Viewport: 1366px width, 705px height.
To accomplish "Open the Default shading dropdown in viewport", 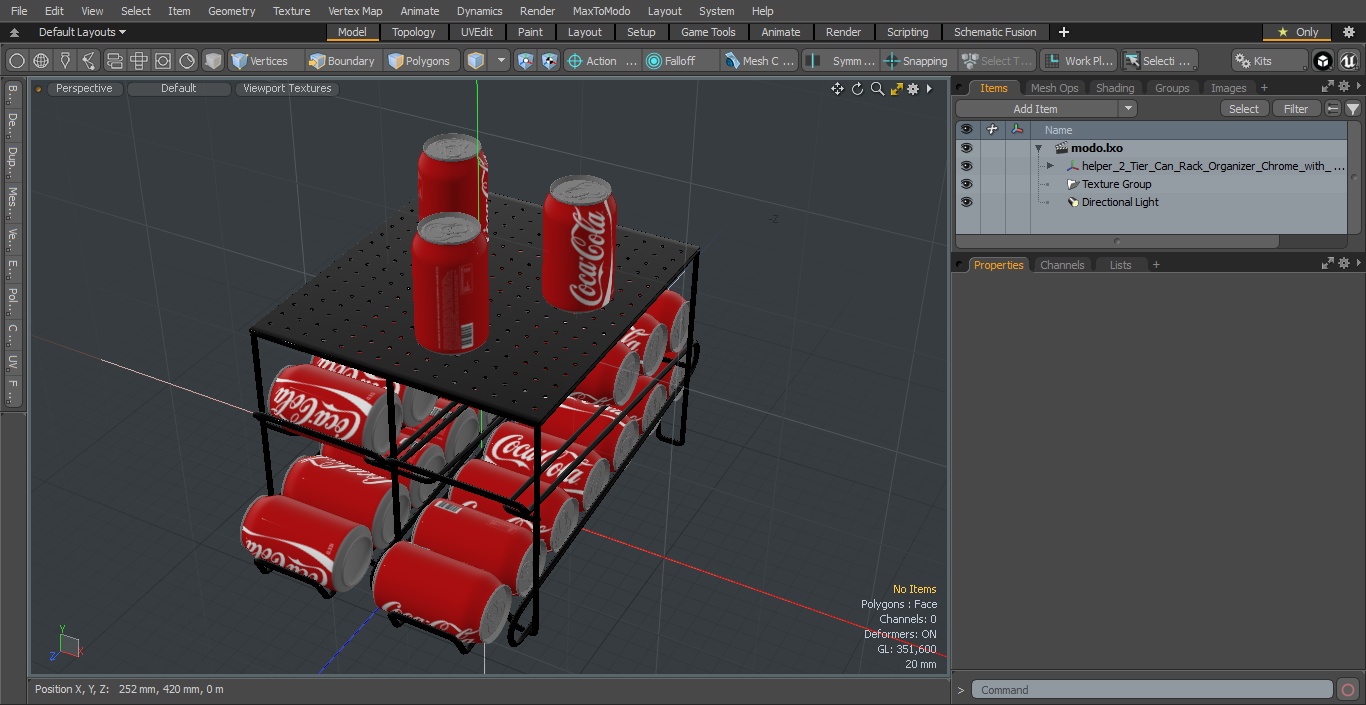I will click(178, 88).
